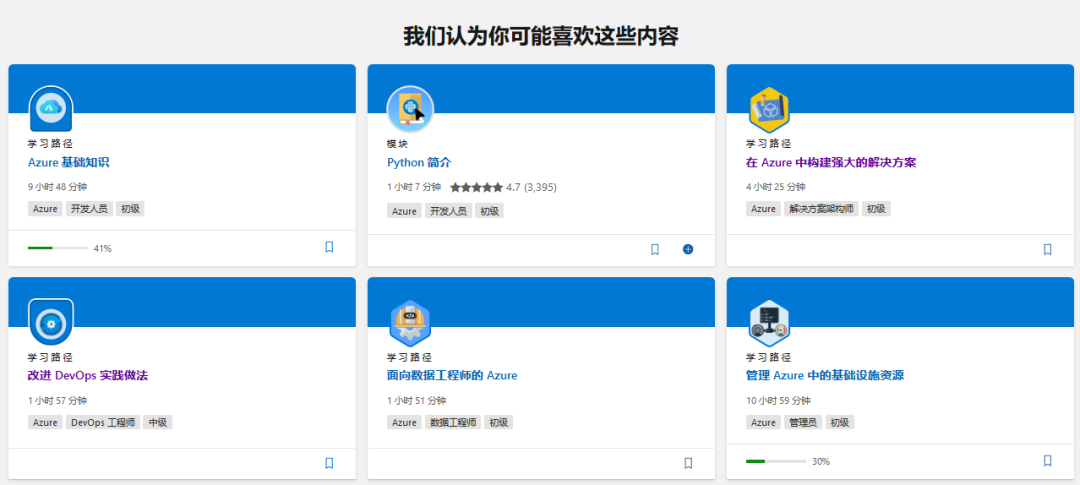1080x485 pixels.
Task: Click the hexagon badge of 构建强大的解决方案
Action: (769, 109)
